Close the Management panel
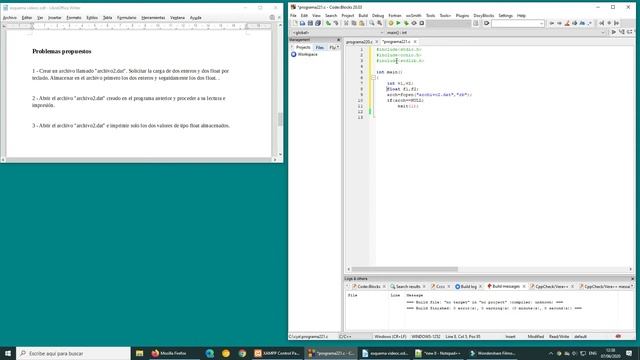This screenshot has width=640, height=360. coord(338,40)
